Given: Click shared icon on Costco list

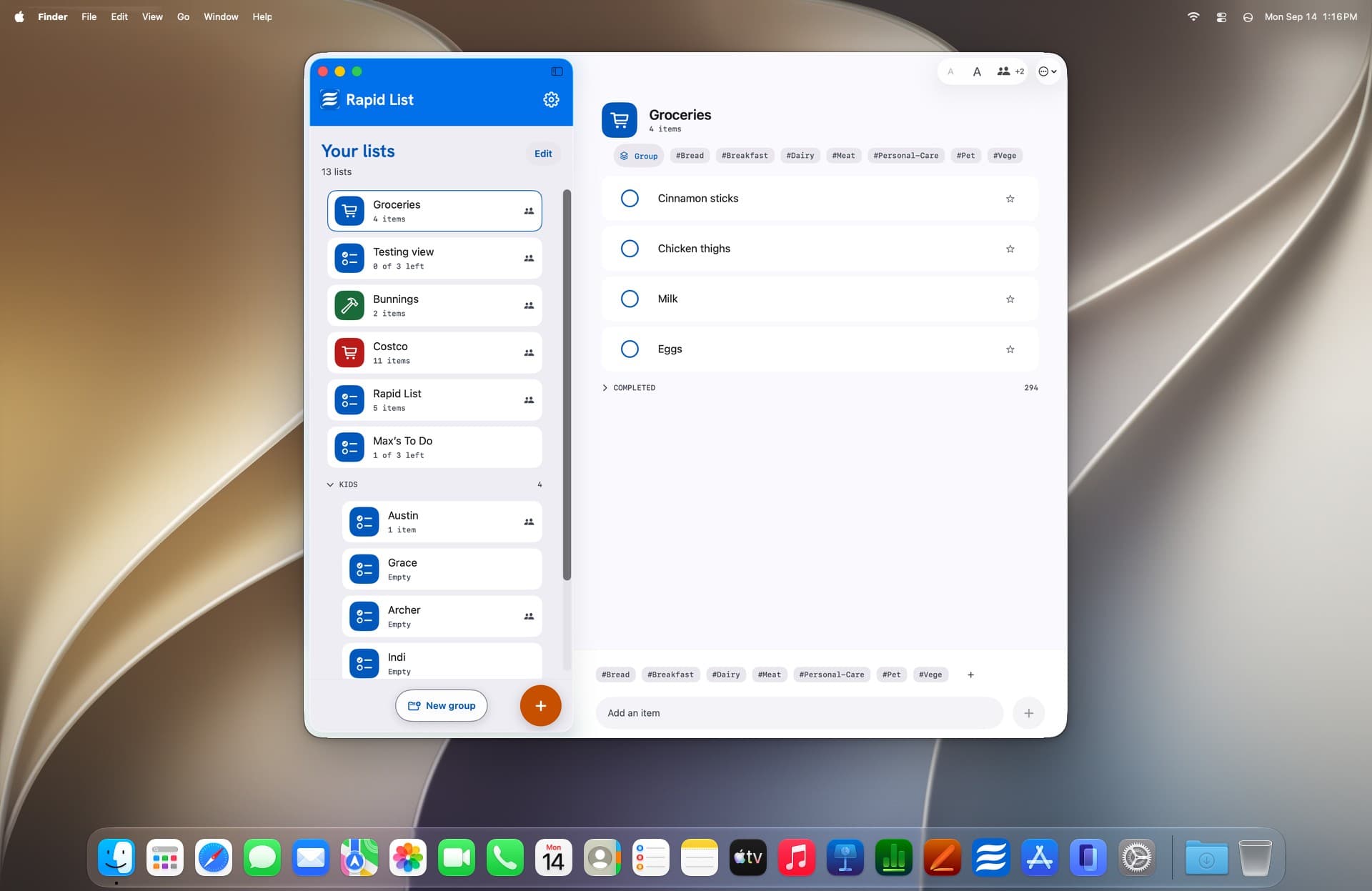Looking at the screenshot, I should point(529,353).
